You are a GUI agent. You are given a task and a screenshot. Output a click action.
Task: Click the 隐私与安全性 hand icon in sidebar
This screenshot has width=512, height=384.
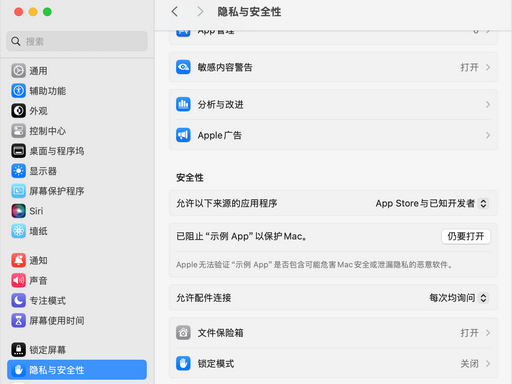click(x=18, y=370)
